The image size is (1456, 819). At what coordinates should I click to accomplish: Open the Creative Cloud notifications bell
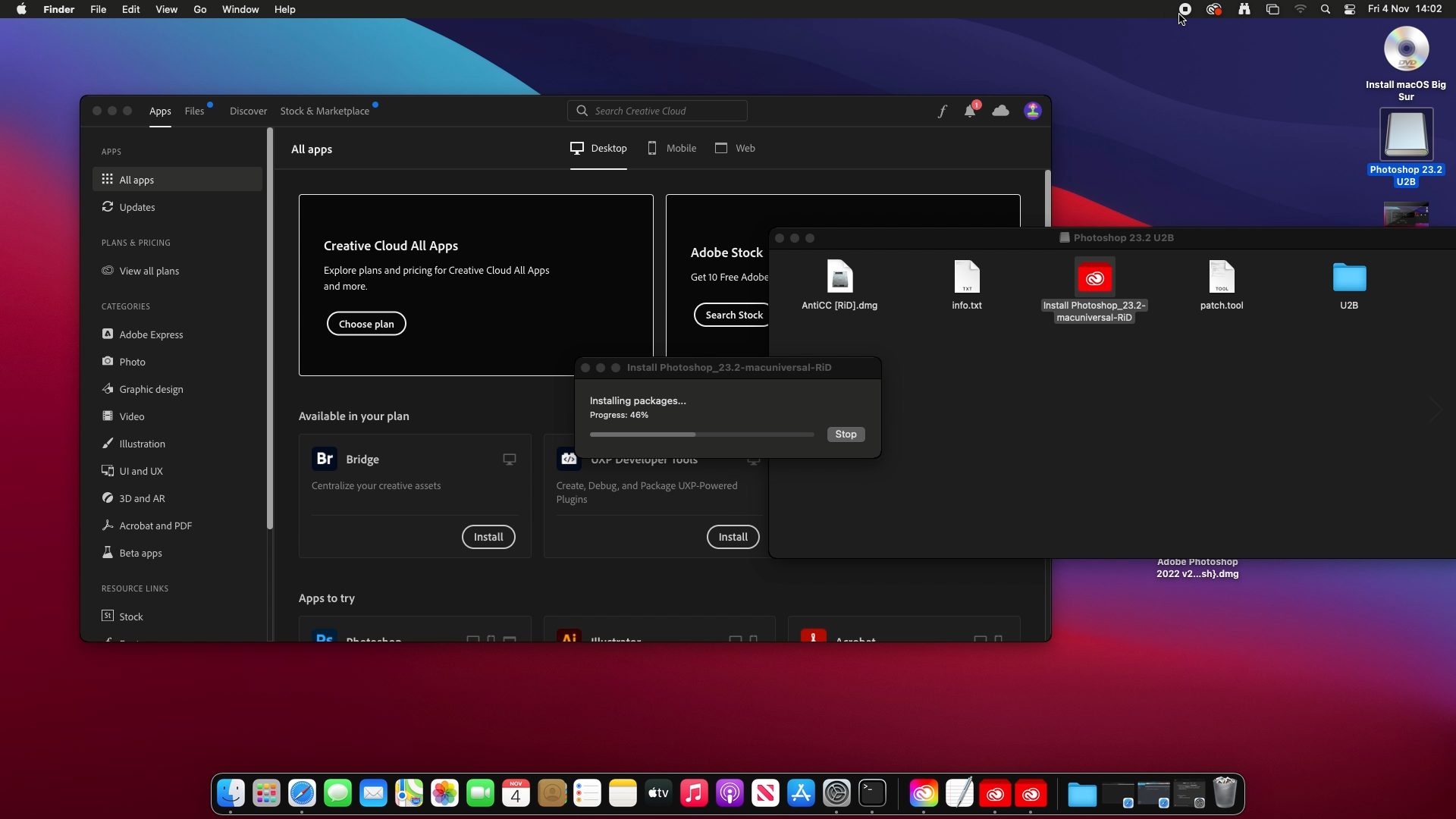coord(970,111)
